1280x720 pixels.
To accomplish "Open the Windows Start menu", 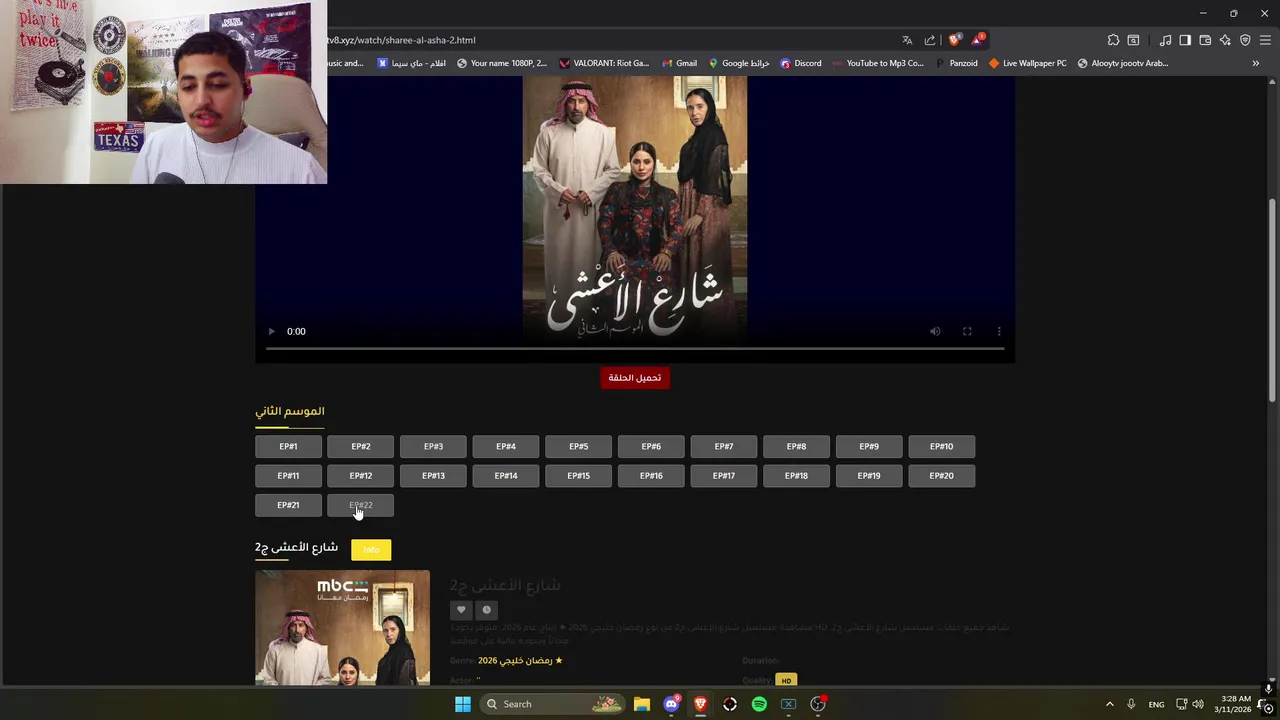I will [x=463, y=704].
